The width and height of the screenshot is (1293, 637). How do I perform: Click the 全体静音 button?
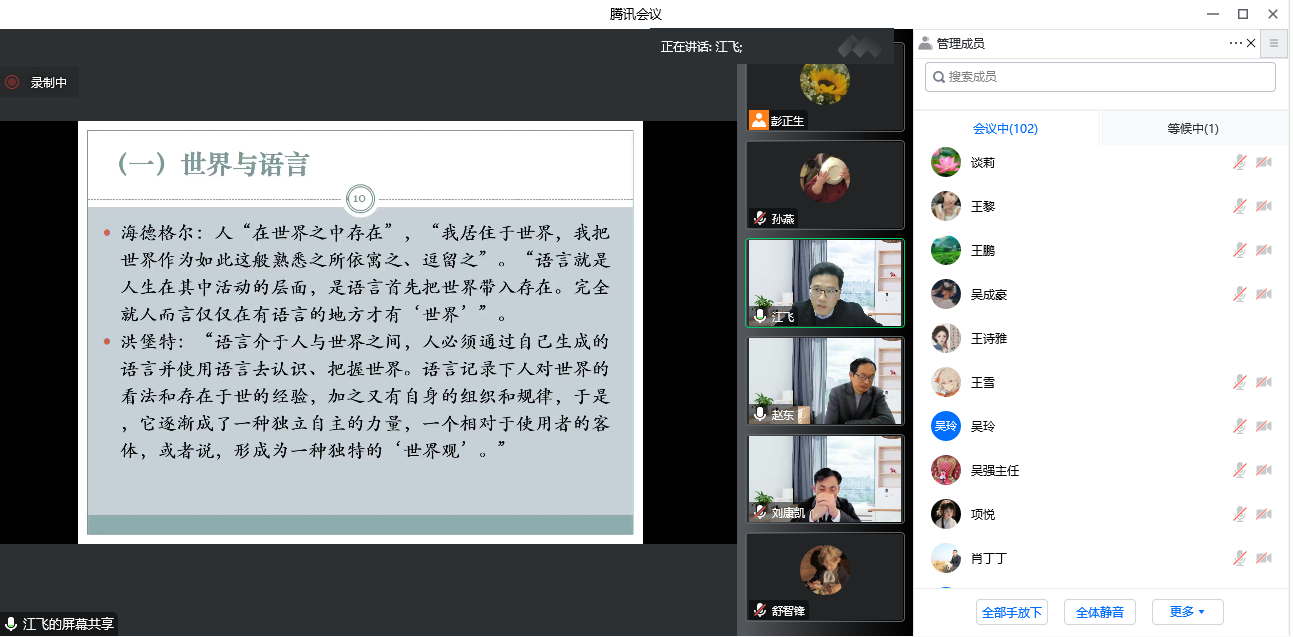(1099, 612)
